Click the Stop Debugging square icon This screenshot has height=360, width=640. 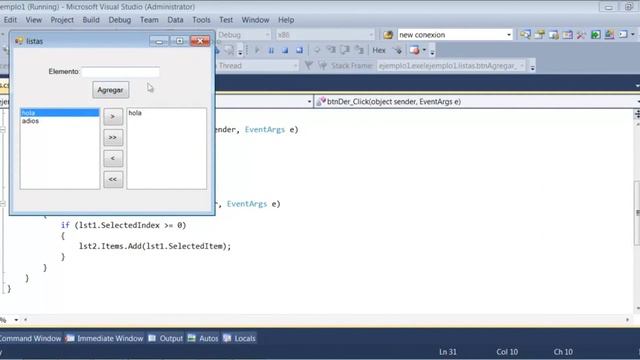[285, 50]
